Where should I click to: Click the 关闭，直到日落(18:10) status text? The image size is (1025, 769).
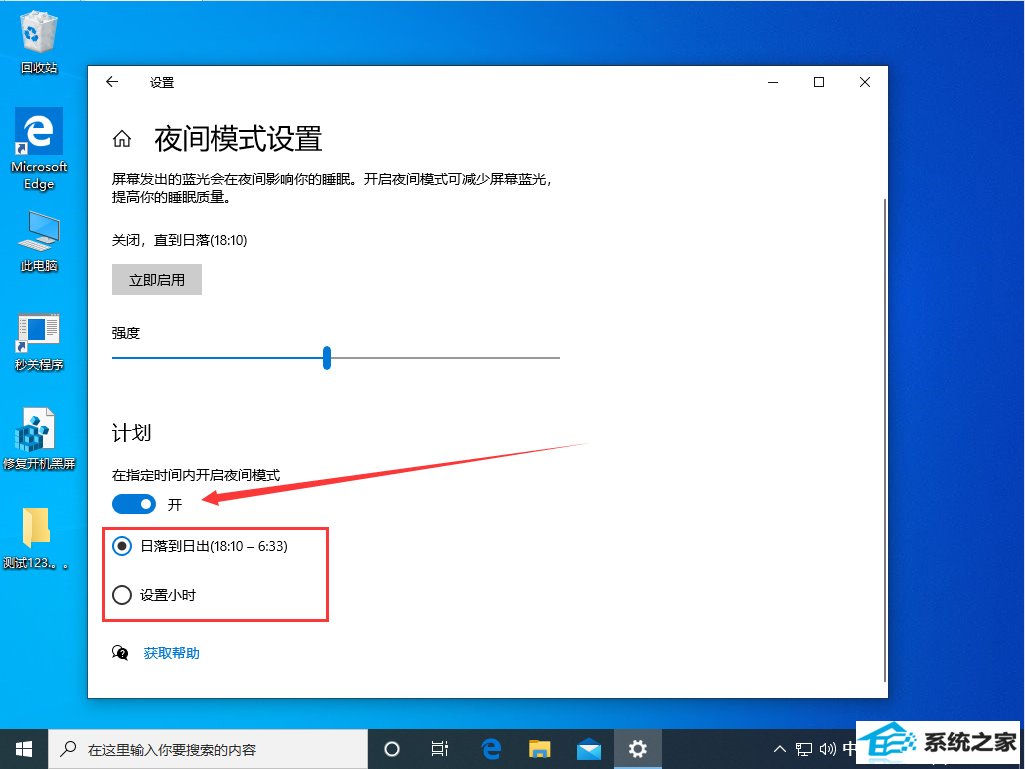point(180,241)
